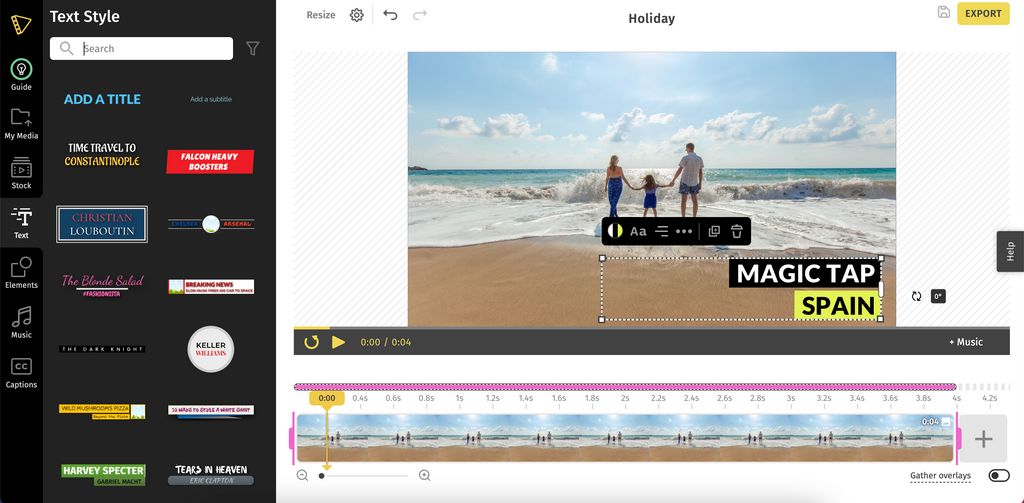Zoom in the timeline
This screenshot has height=503, width=1024.
(x=424, y=476)
